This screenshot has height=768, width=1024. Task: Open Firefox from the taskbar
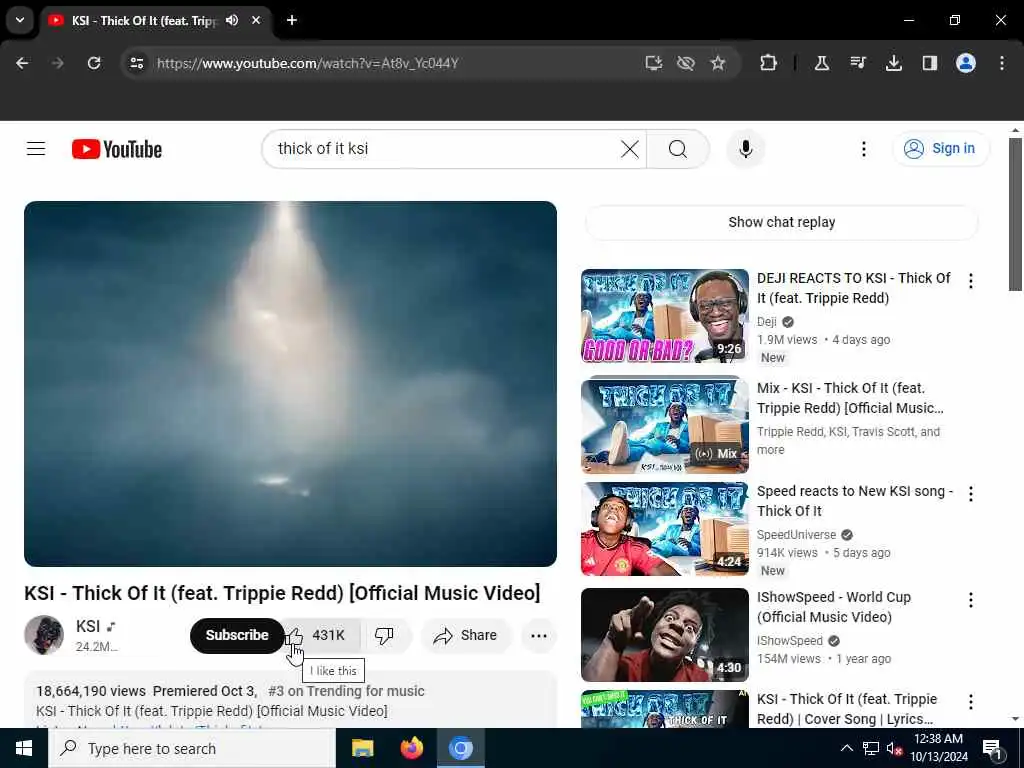click(411, 748)
